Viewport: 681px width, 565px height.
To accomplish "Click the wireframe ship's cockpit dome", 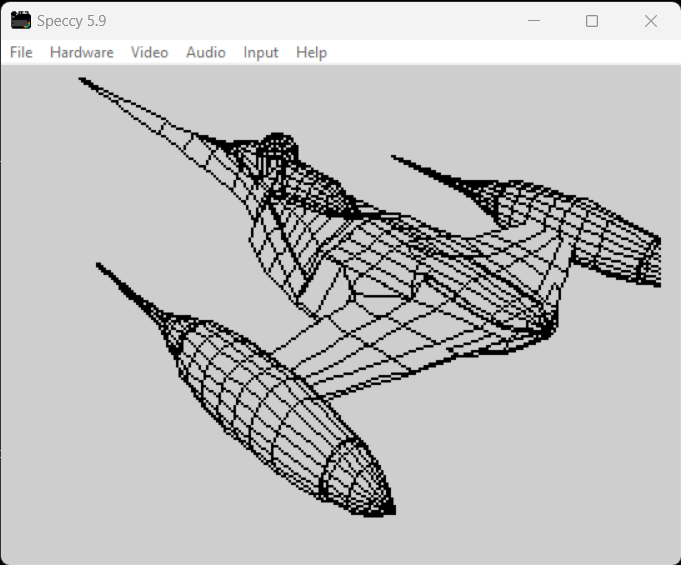I will (x=279, y=152).
